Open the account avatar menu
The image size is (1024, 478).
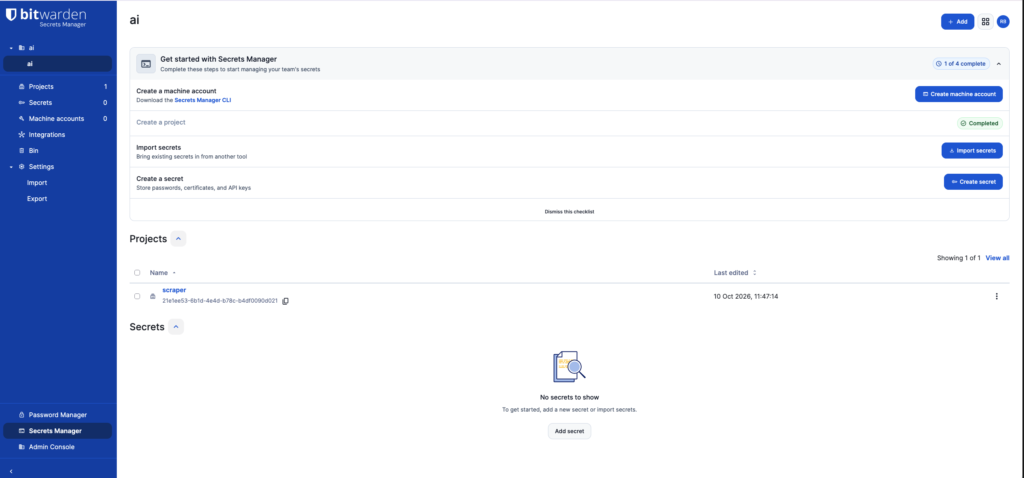[x=1002, y=22]
